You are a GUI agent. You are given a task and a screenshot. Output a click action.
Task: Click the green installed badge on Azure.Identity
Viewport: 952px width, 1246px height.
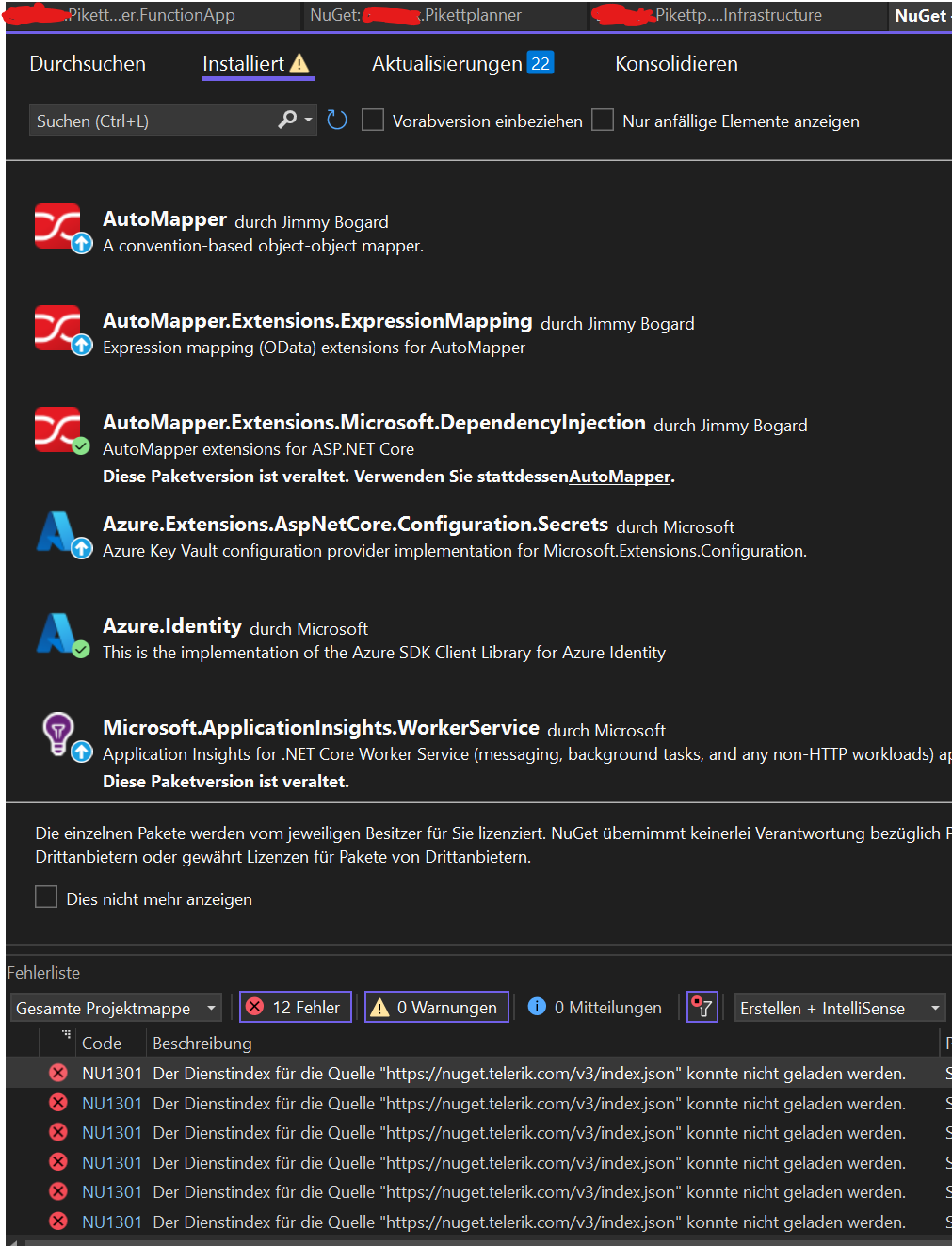pyautogui.click(x=80, y=650)
